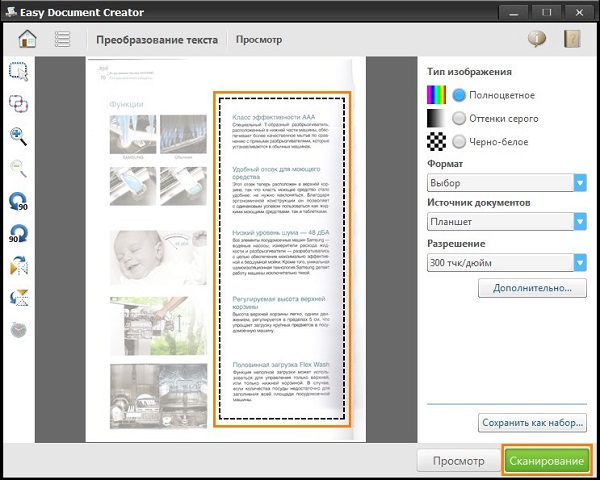Click the Дополнительно... button
Screen dimensions: 600x480
click(x=531, y=289)
